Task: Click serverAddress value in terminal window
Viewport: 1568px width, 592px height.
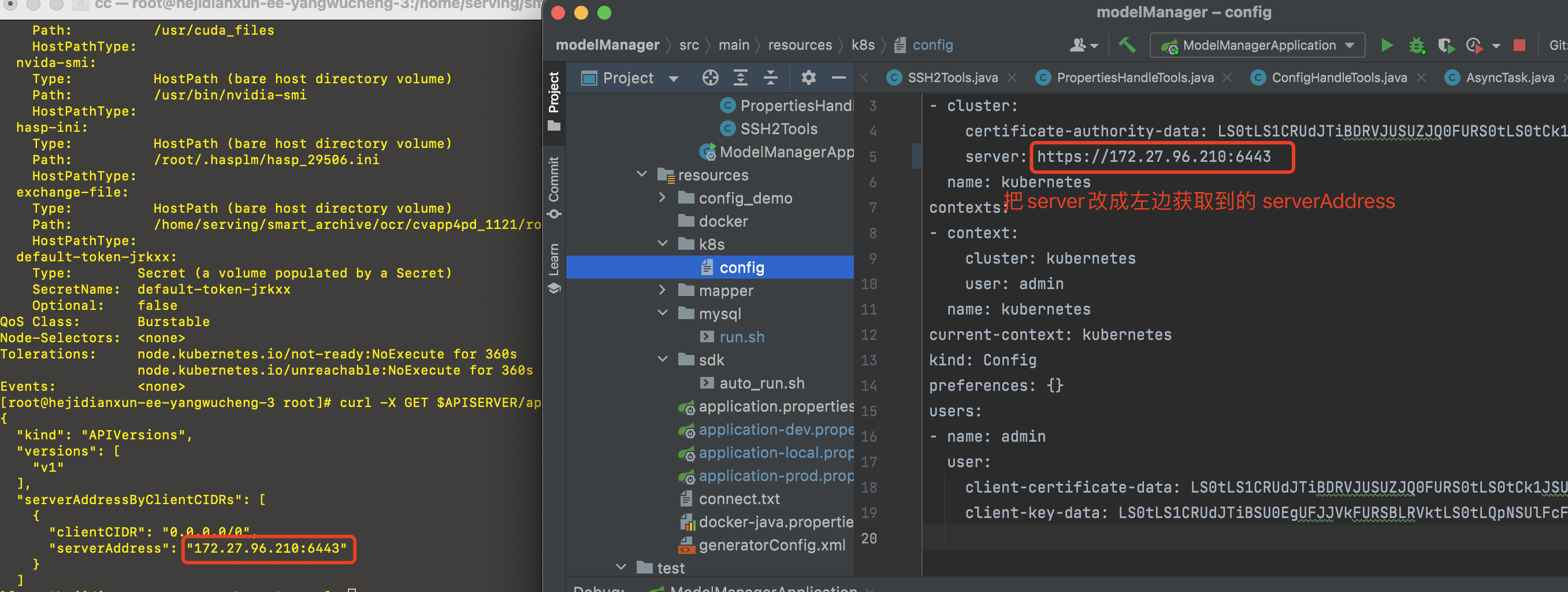Action: (x=266, y=547)
